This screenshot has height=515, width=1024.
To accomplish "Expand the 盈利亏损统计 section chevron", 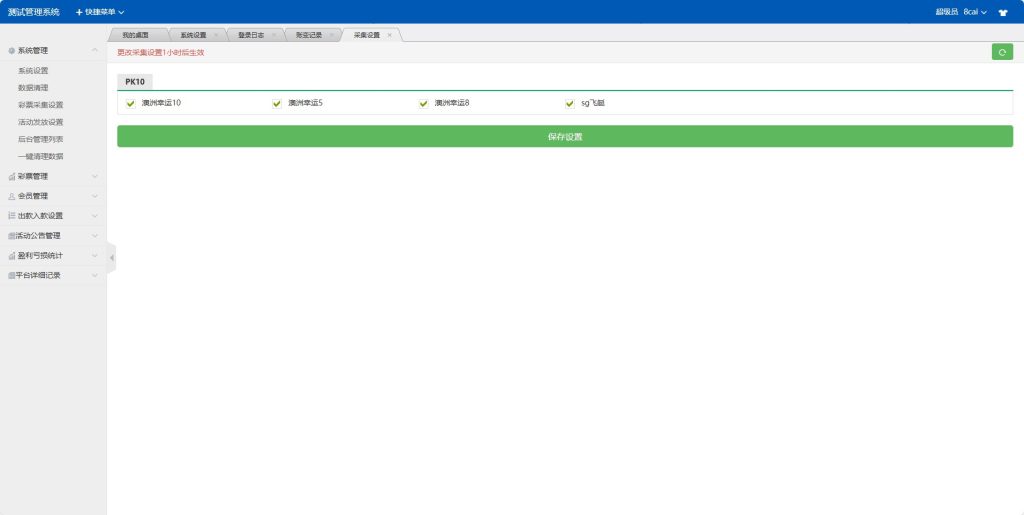I will pos(95,255).
